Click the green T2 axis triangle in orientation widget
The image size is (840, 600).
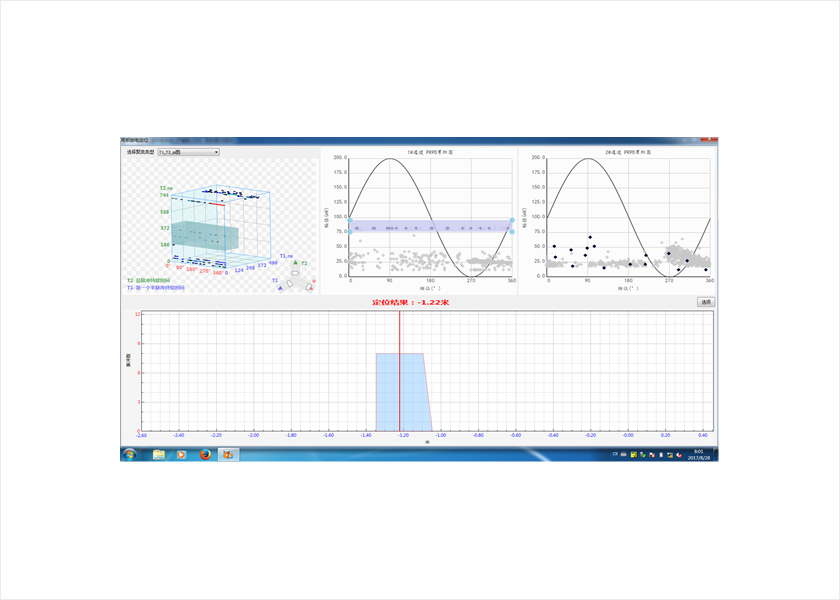click(295, 263)
